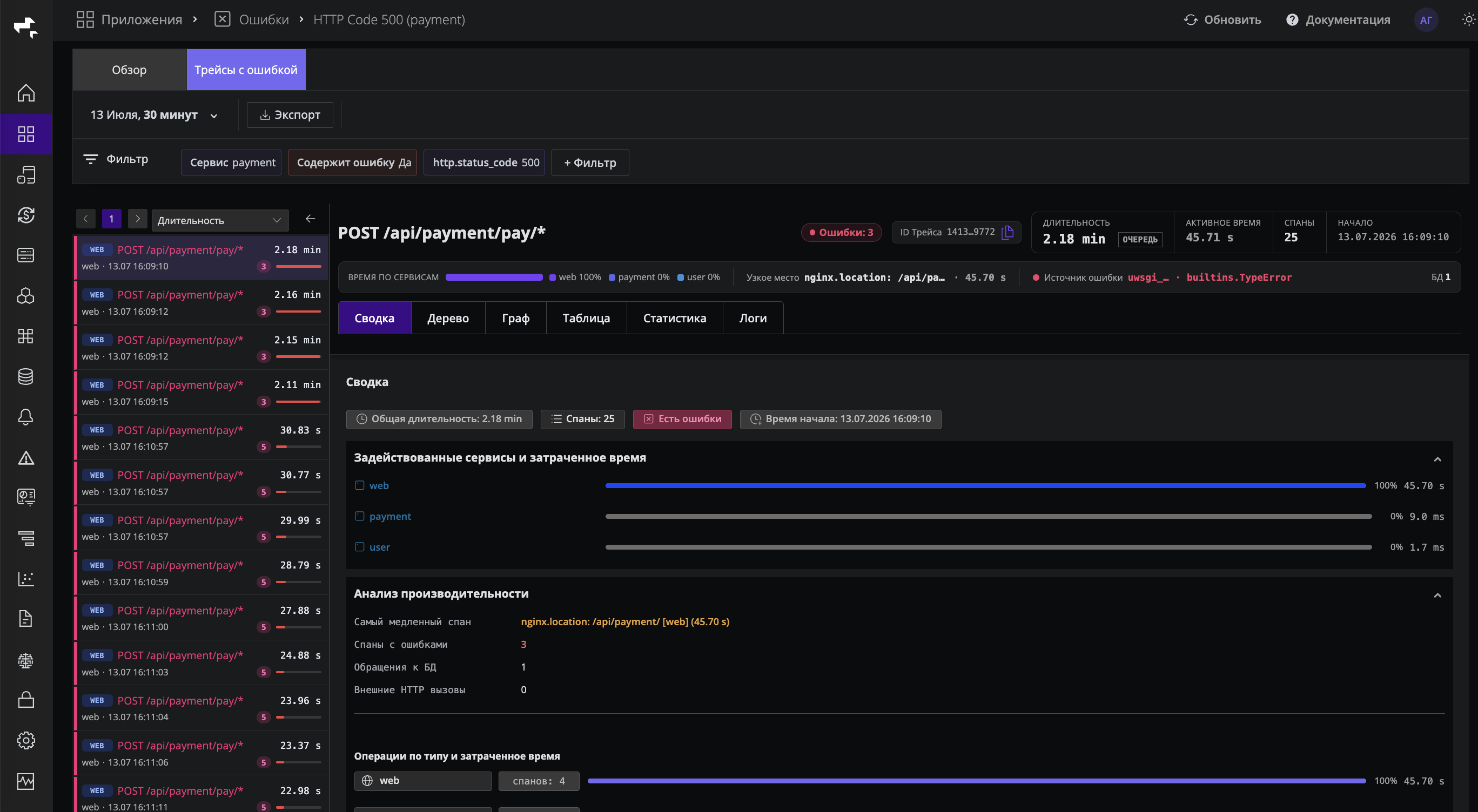Open the settings gear icon in sidebar
1478x812 pixels.
tap(26, 740)
